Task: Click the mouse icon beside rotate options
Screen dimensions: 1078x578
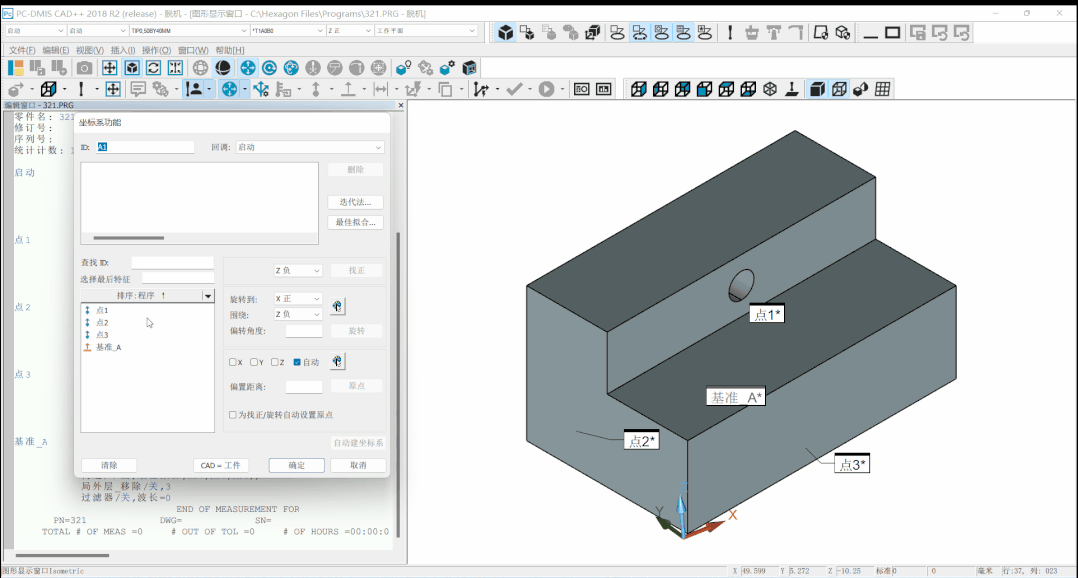Action: point(338,306)
